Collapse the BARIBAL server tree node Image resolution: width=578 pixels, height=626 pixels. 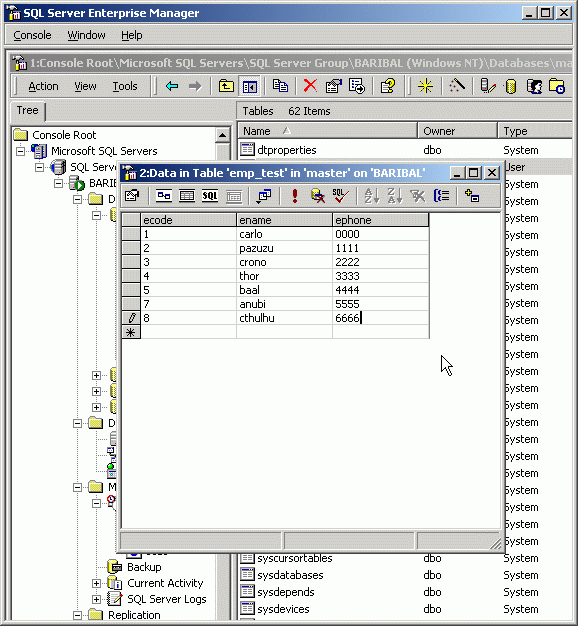[59, 183]
